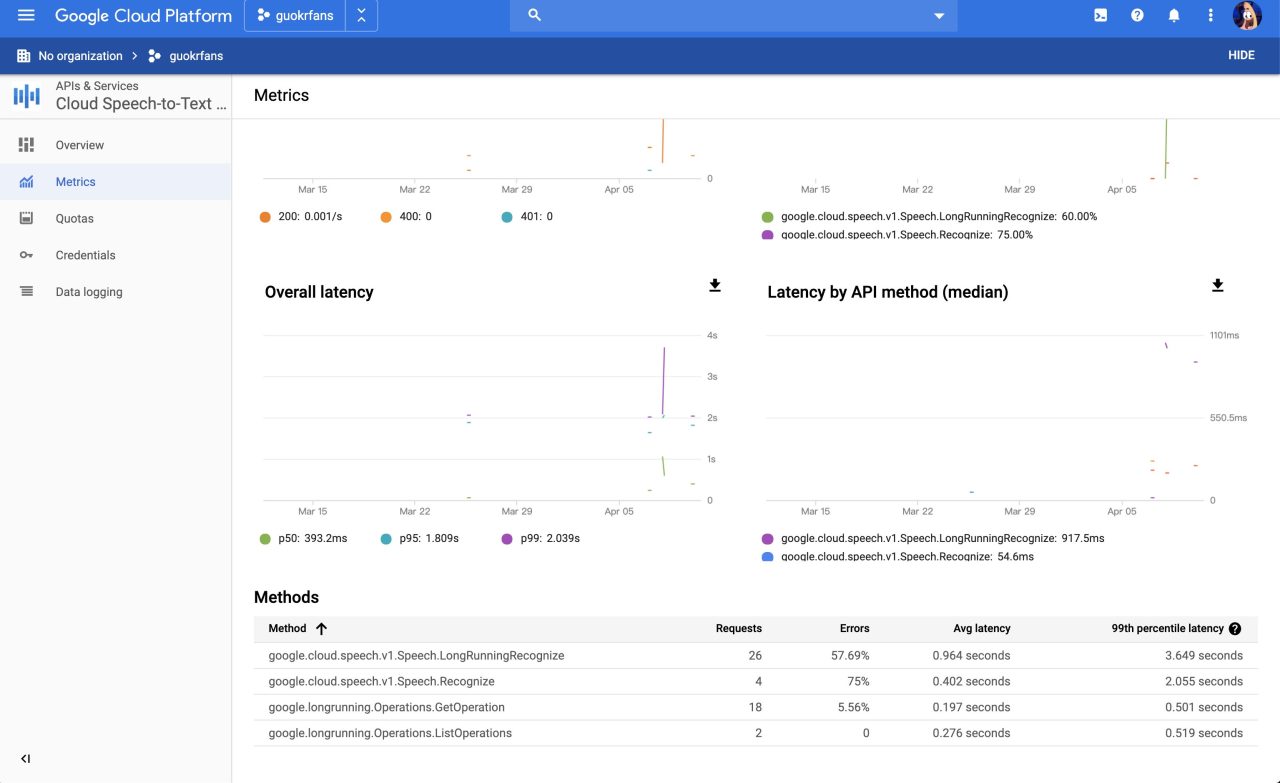
Task: Open Data logging in the sidebar
Action: [x=90, y=291]
